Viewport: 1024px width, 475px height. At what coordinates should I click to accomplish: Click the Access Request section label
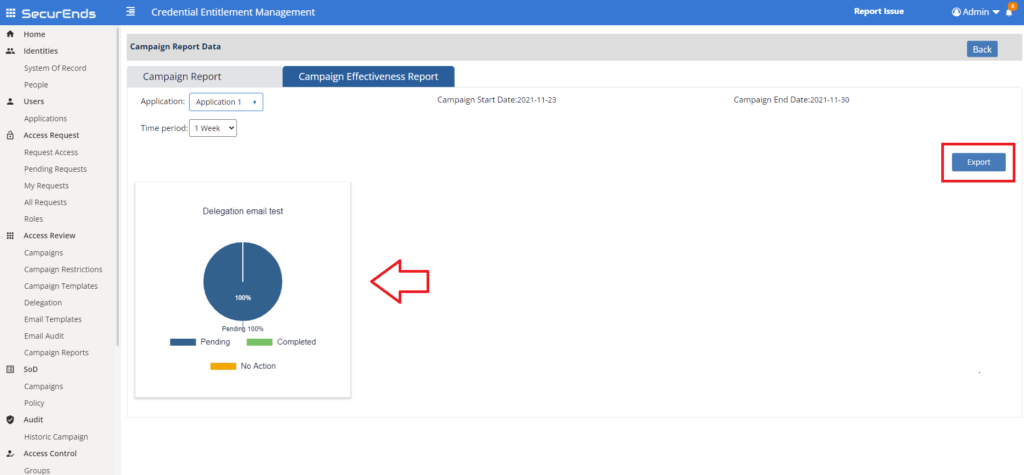(52, 135)
